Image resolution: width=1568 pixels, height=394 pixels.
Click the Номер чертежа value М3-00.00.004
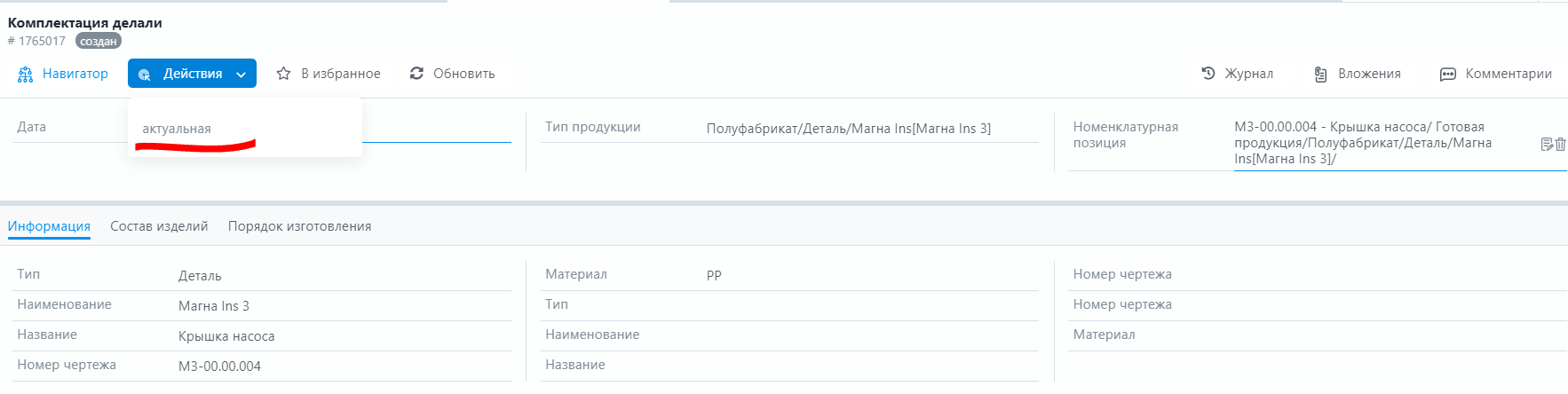[x=219, y=366]
